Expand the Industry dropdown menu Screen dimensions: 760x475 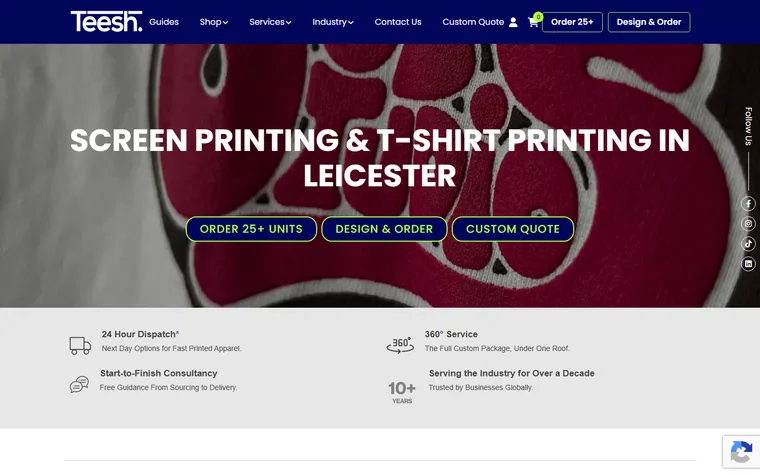[x=332, y=22]
